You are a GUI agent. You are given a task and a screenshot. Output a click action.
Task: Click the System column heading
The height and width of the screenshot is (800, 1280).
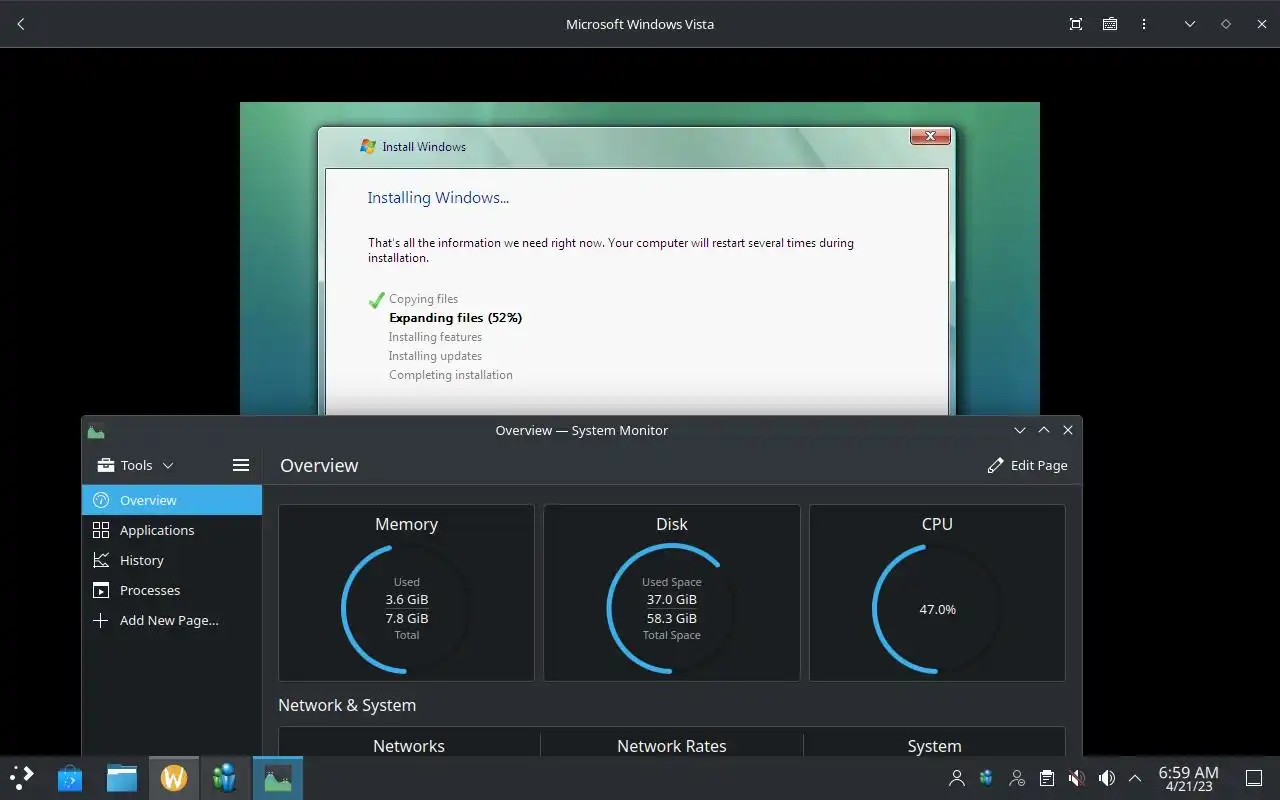934,746
